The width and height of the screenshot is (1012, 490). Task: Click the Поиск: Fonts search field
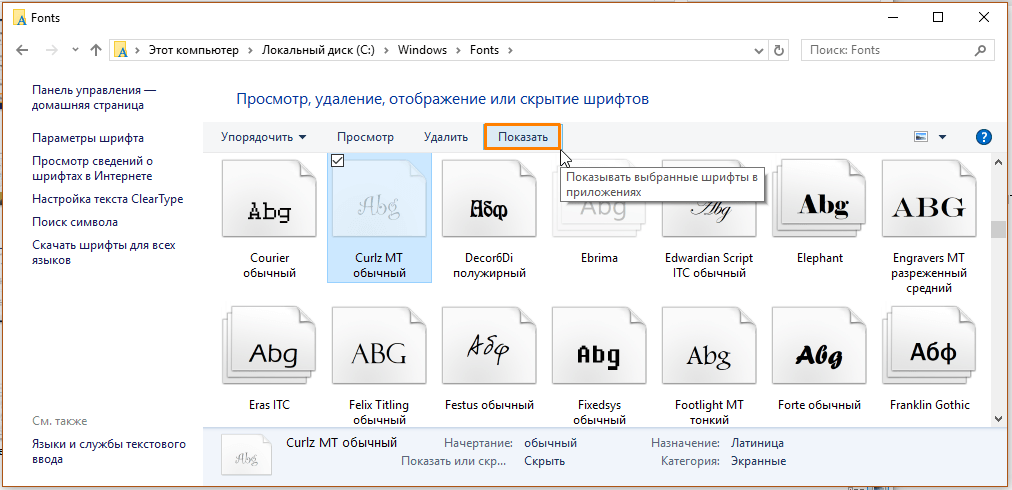point(886,50)
